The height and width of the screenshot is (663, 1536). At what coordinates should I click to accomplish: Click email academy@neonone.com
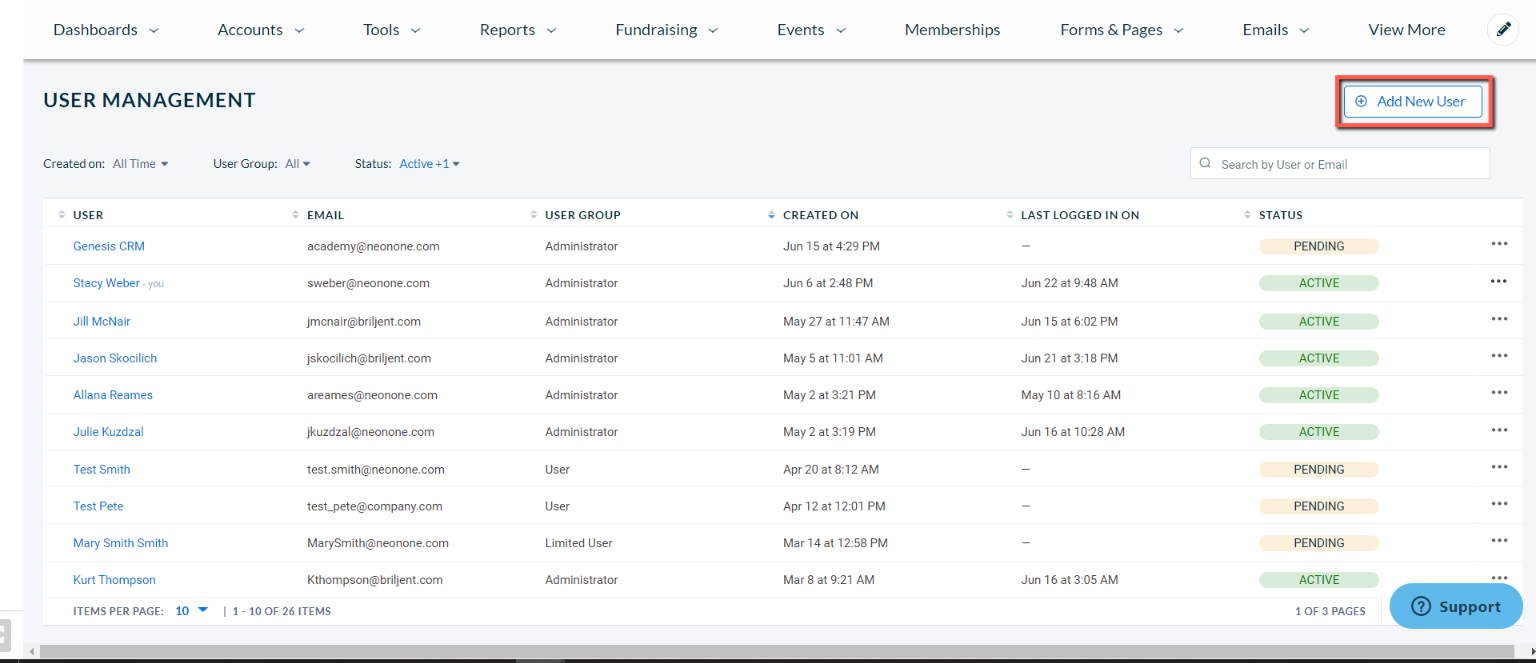373,246
